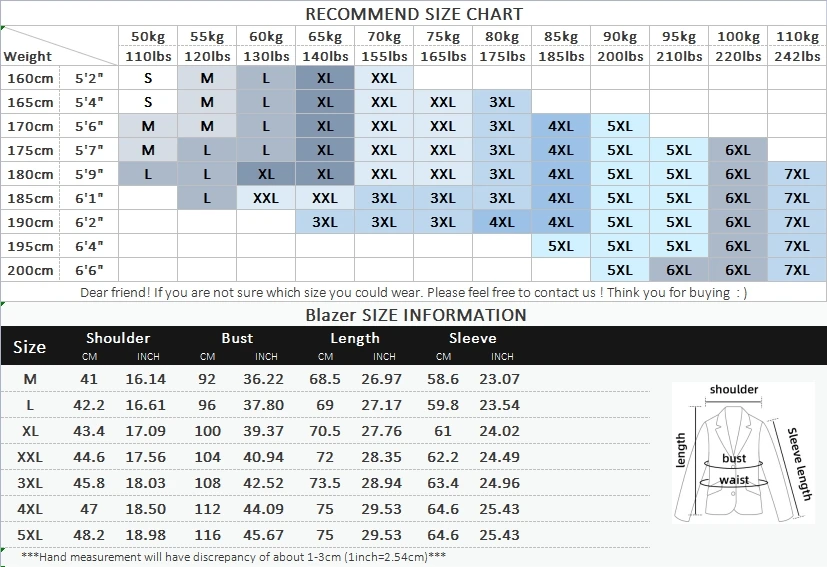Select the Sleeve column header
The width and height of the screenshot is (827, 567).
pyautogui.click(x=473, y=338)
